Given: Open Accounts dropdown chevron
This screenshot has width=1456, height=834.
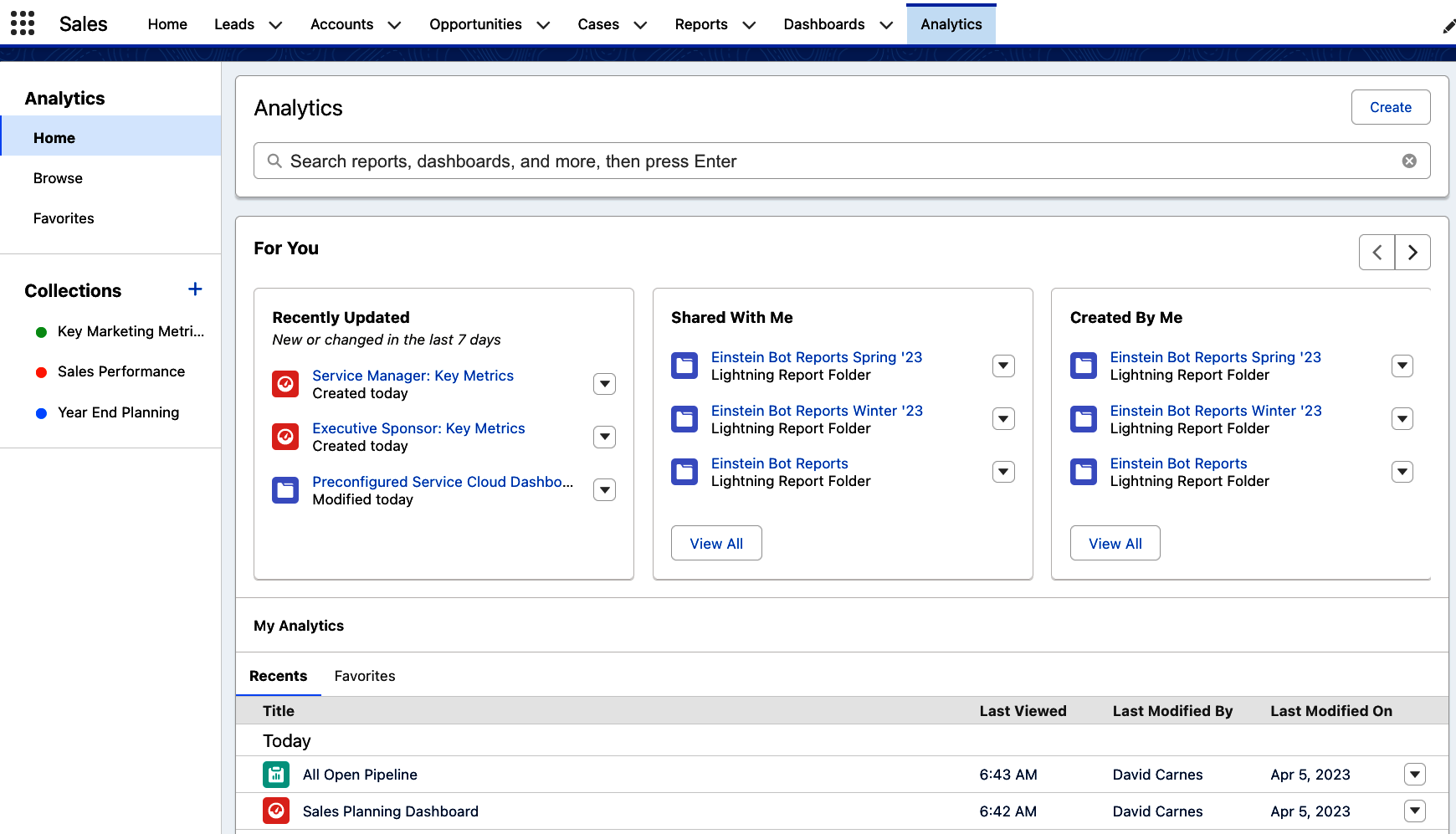Looking at the screenshot, I should tap(394, 25).
